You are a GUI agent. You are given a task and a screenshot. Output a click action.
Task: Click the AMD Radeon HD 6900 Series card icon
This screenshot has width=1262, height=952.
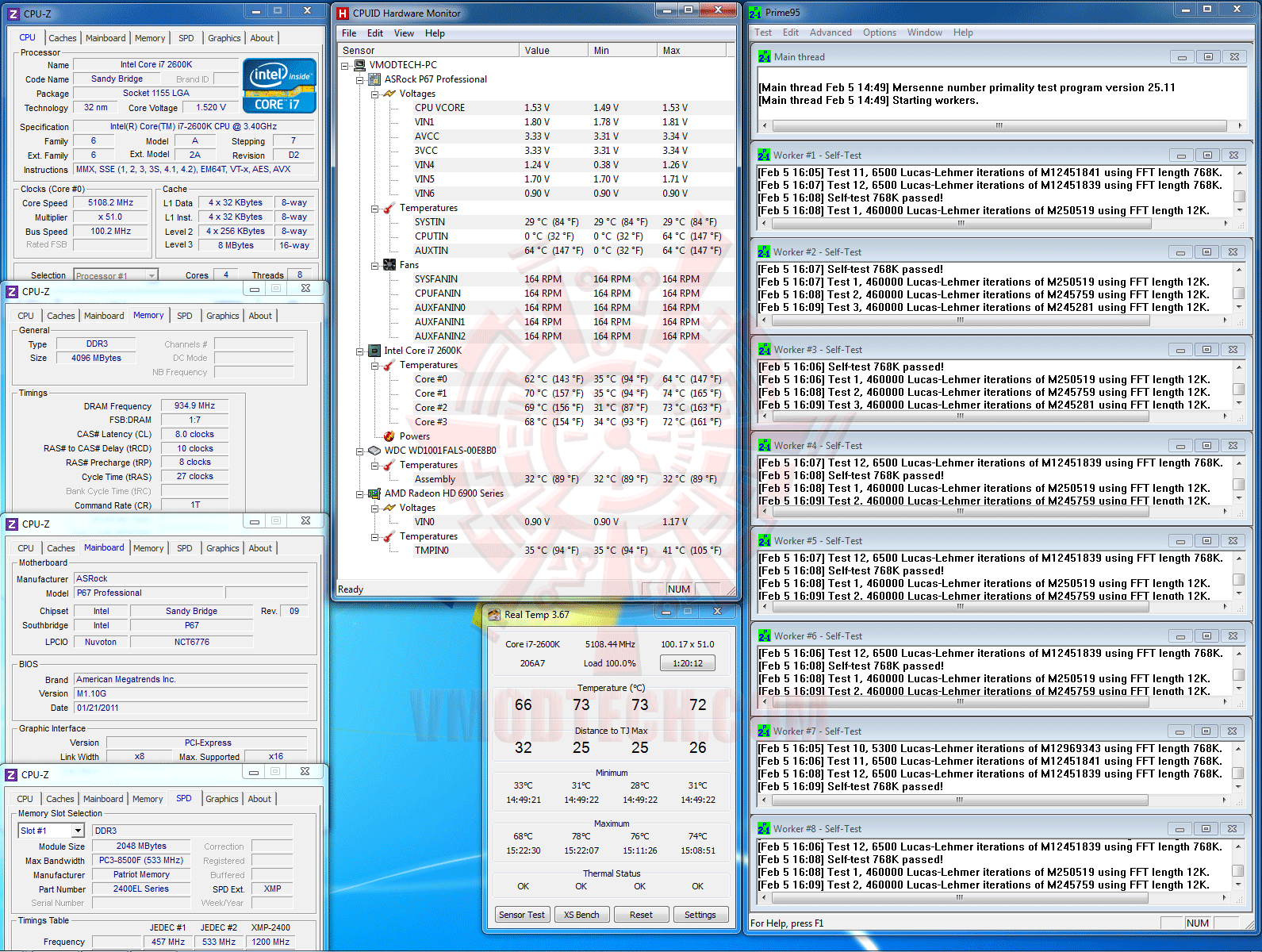[x=374, y=493]
